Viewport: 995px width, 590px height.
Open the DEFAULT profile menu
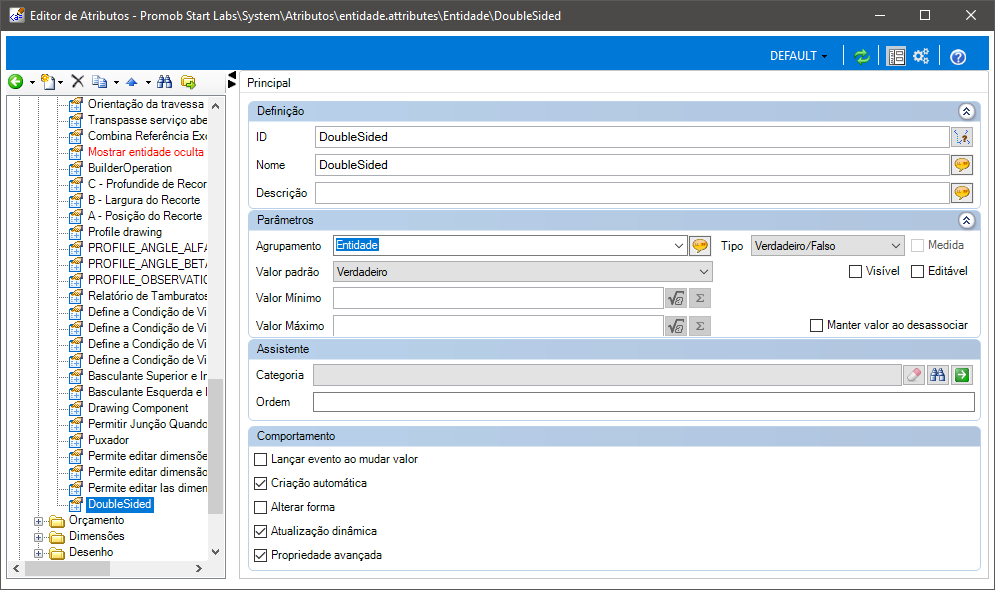point(798,56)
